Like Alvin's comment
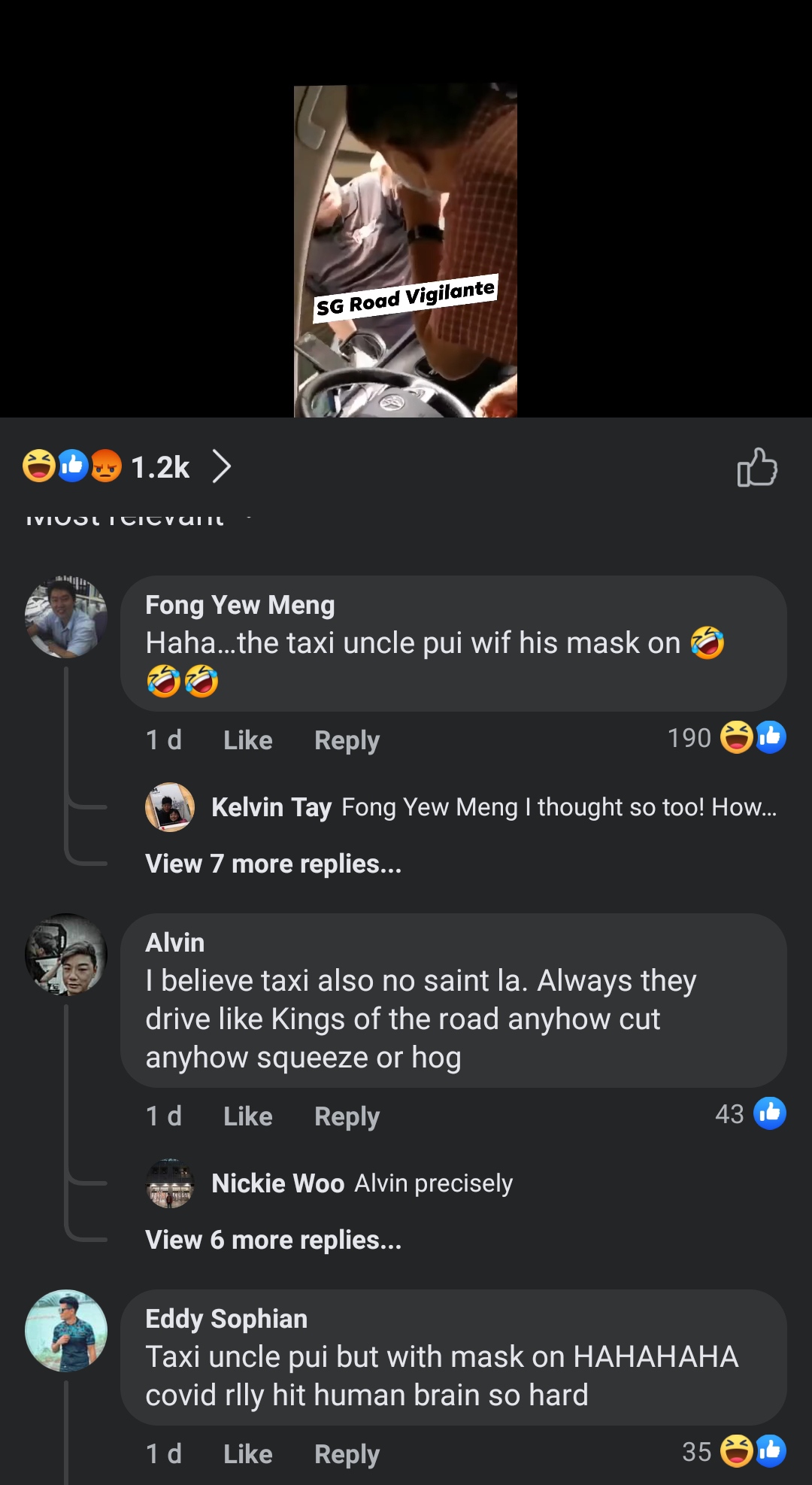 (x=247, y=1116)
